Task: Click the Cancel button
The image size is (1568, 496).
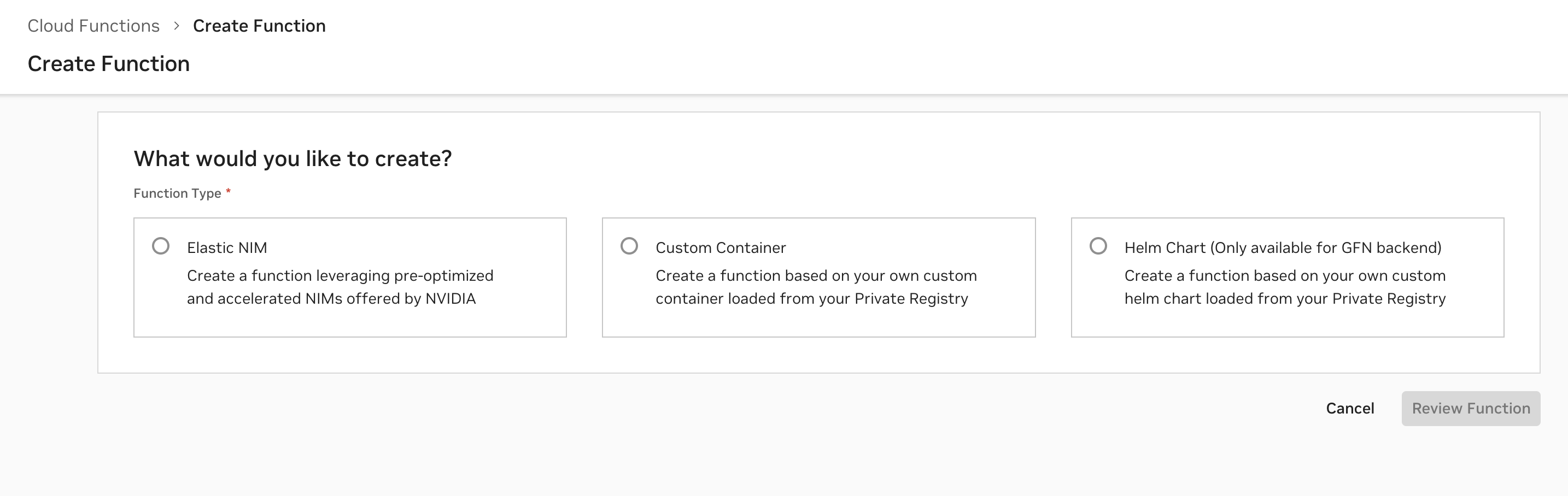Action: [x=1350, y=408]
